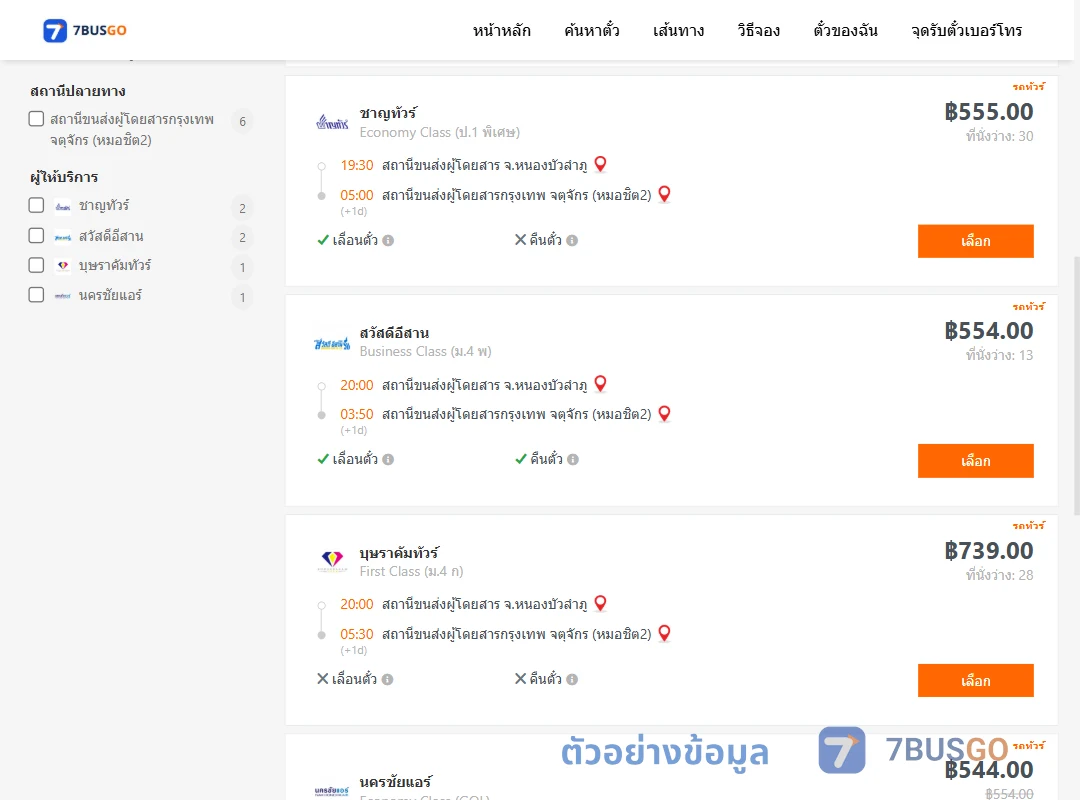Click the page vertical scrollbar
Viewport: 1080px width, 800px height.
pyautogui.click(x=1077, y=386)
